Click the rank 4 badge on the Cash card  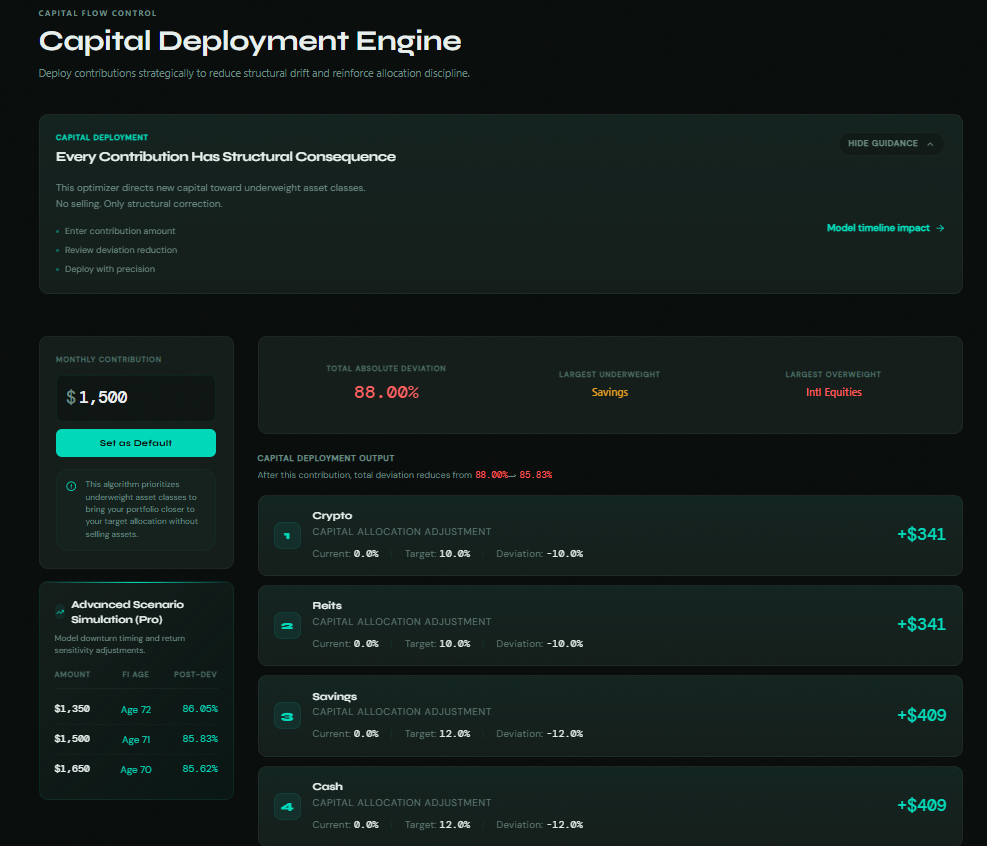(x=287, y=806)
